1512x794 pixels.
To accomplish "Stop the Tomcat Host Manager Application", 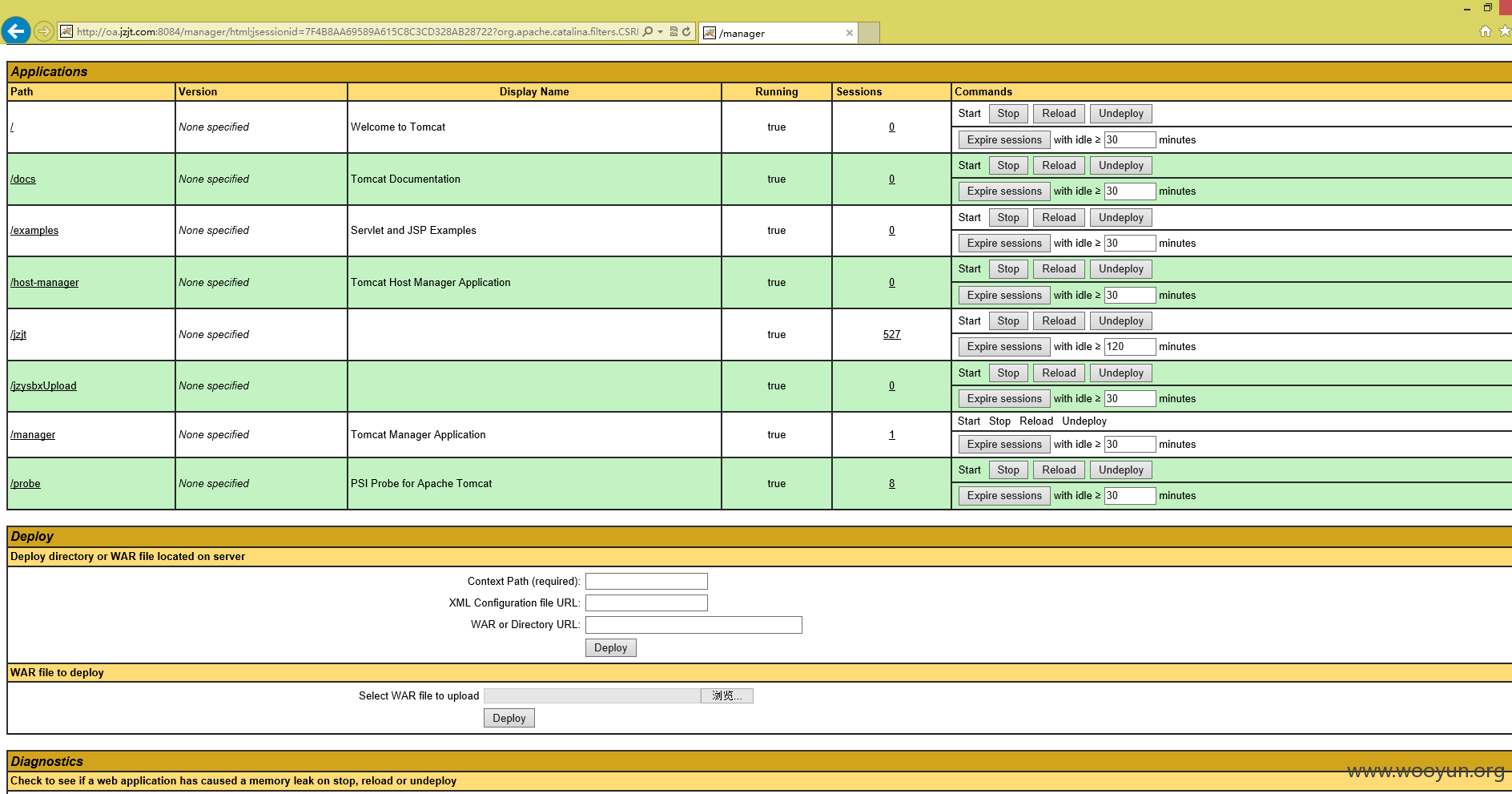I will [1008, 269].
